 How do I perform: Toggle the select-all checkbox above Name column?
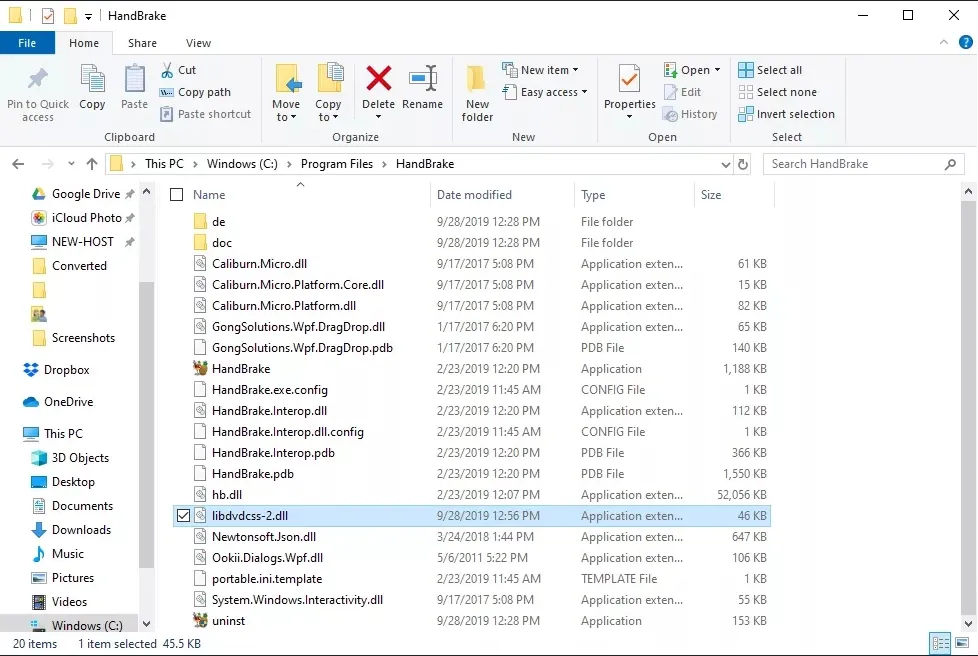pyautogui.click(x=176, y=194)
